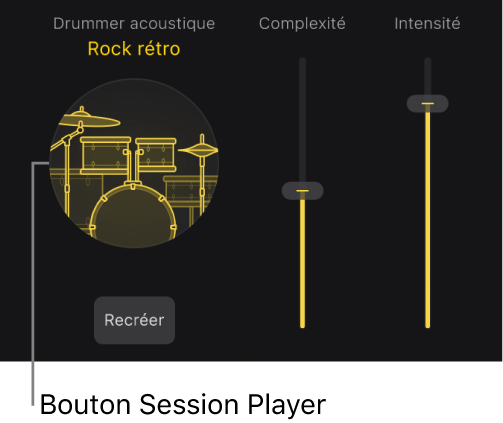Screen dimensions: 503x423
Task: Click the Bouton Session Player caption text
Action: [183, 405]
